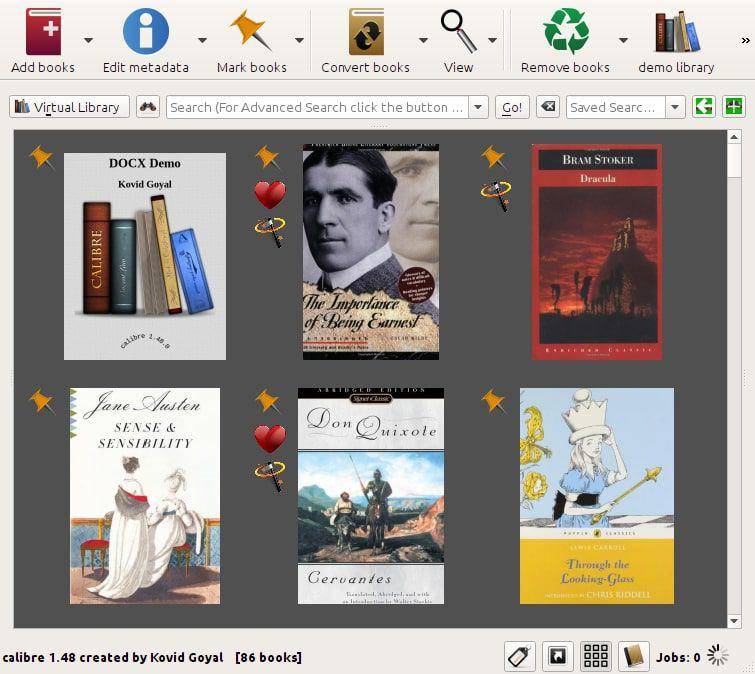Click the jobs spinner icon

718,655
